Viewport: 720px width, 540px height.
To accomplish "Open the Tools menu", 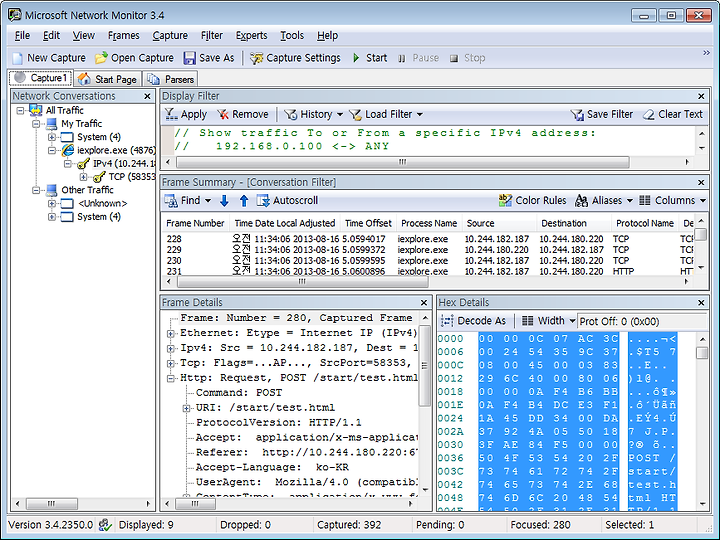I will tap(292, 35).
